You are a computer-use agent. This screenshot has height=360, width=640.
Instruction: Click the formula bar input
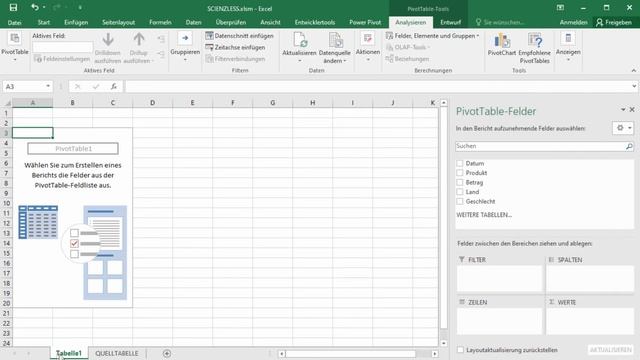click(x=378, y=86)
